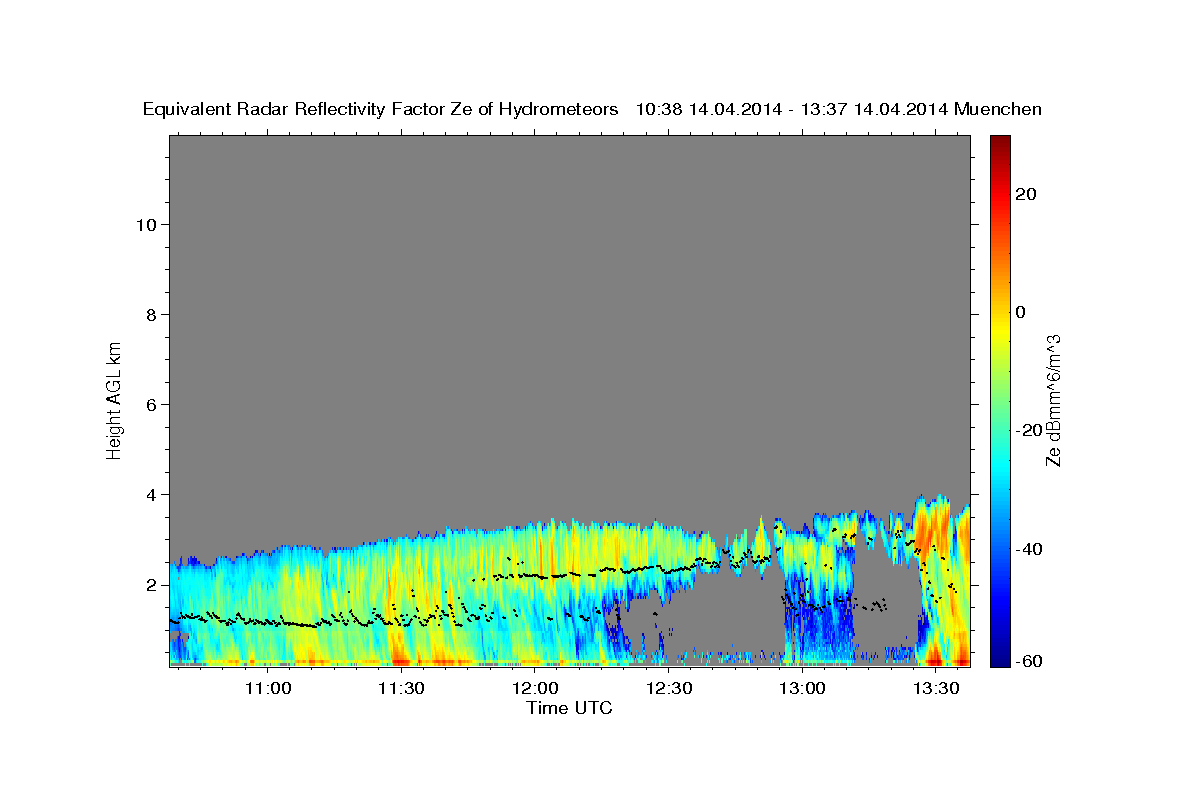Click the 13:30 time tick label
This screenshot has width=1200, height=800.
tap(936, 688)
